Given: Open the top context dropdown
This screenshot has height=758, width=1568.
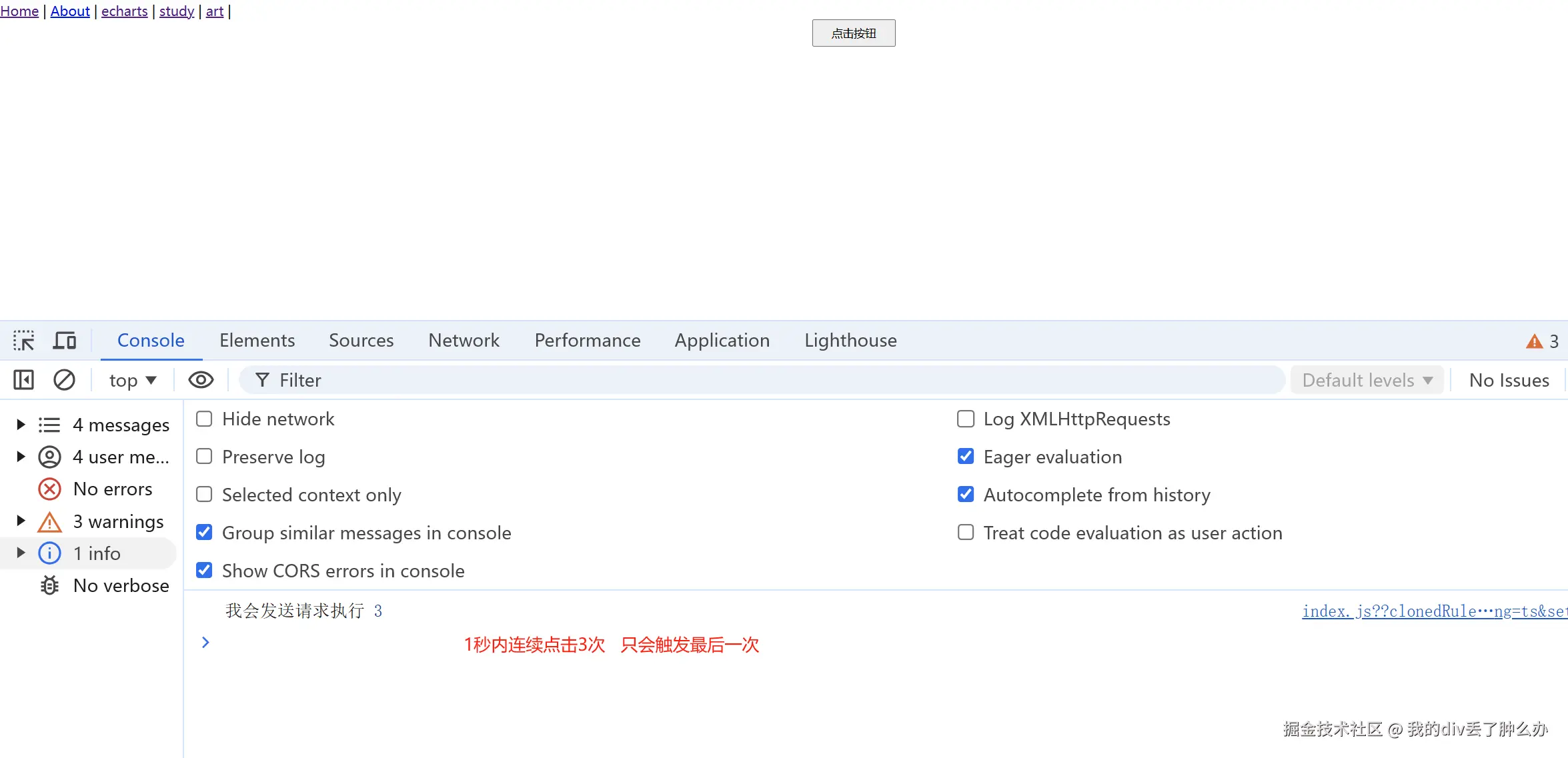Looking at the screenshot, I should pyautogui.click(x=133, y=380).
